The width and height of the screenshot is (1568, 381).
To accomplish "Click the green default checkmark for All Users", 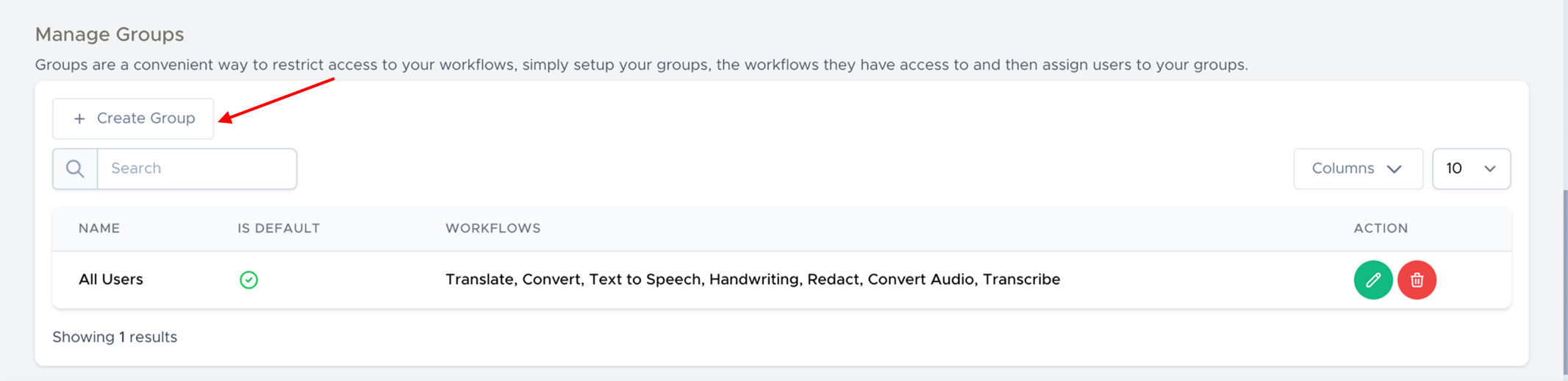I will [x=248, y=279].
